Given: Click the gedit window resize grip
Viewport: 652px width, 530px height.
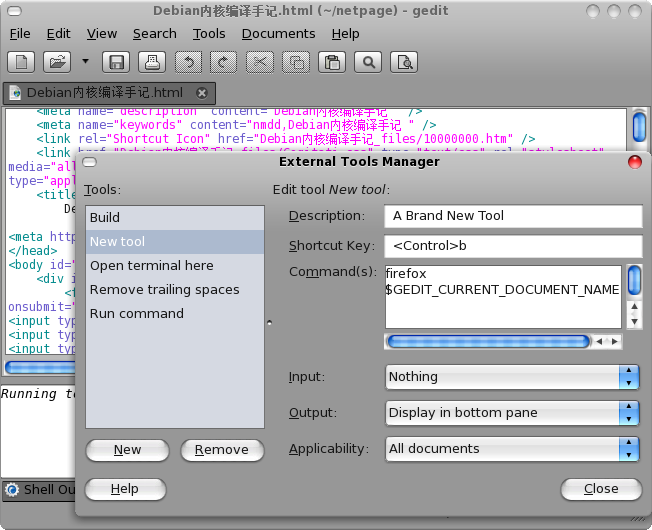Looking at the screenshot, I should pos(637,519).
